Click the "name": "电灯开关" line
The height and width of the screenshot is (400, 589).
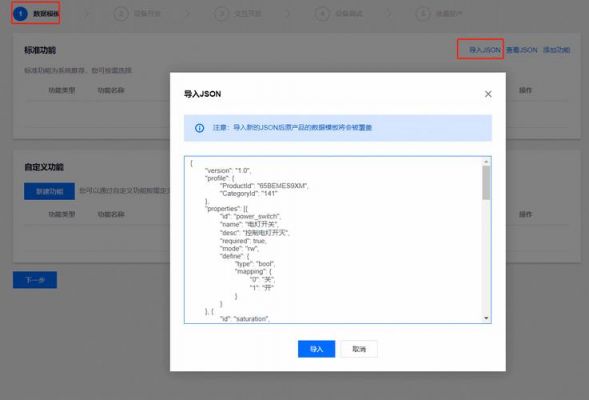click(249, 224)
